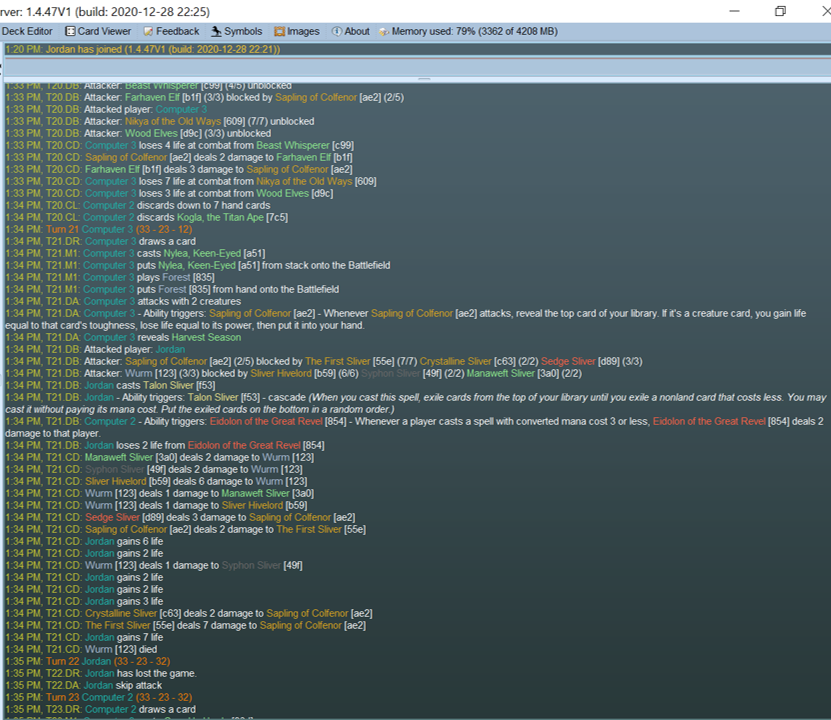
Task: Show the About dialog
Action: (x=350, y=32)
